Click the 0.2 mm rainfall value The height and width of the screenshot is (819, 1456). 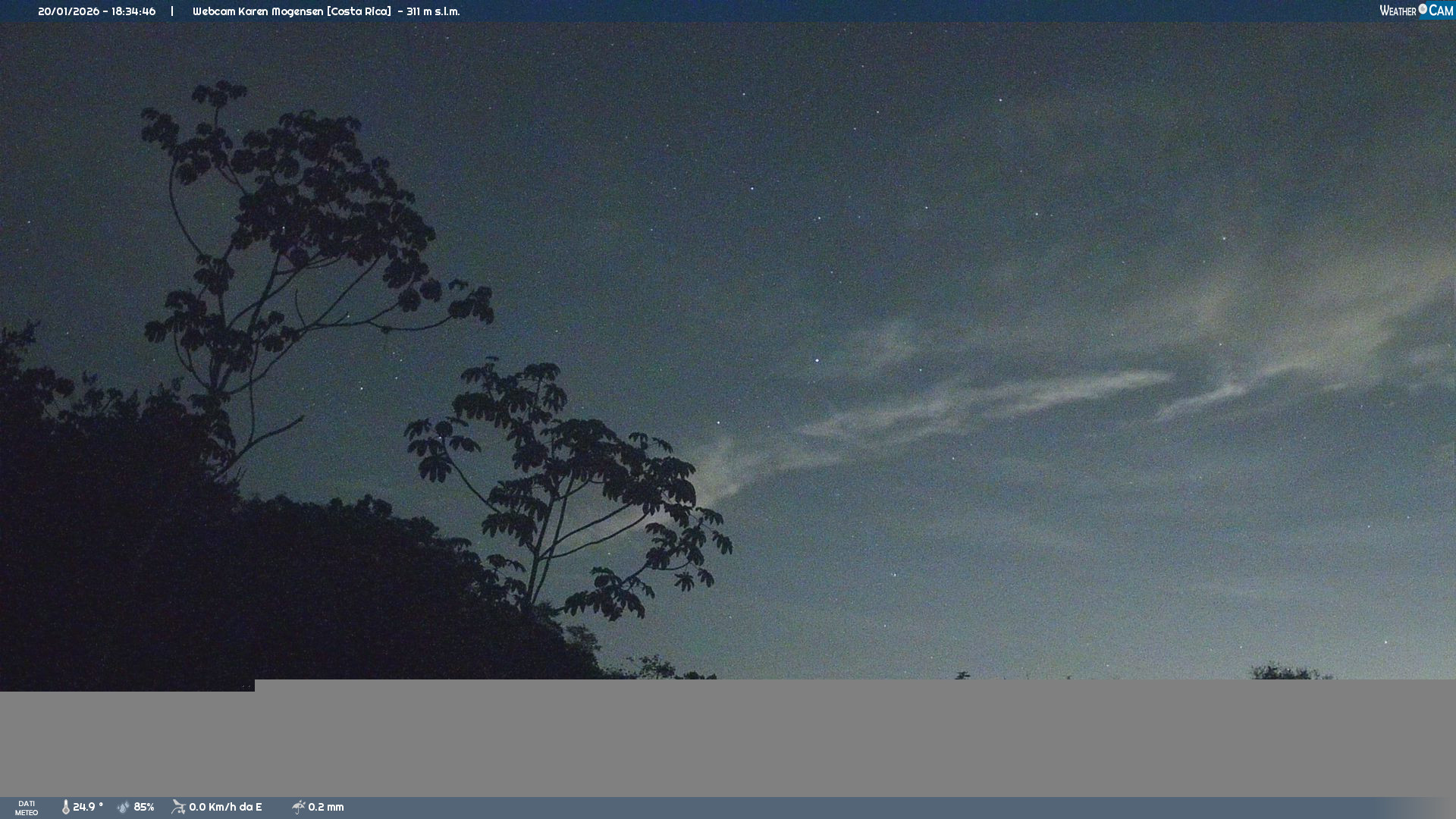[326, 807]
